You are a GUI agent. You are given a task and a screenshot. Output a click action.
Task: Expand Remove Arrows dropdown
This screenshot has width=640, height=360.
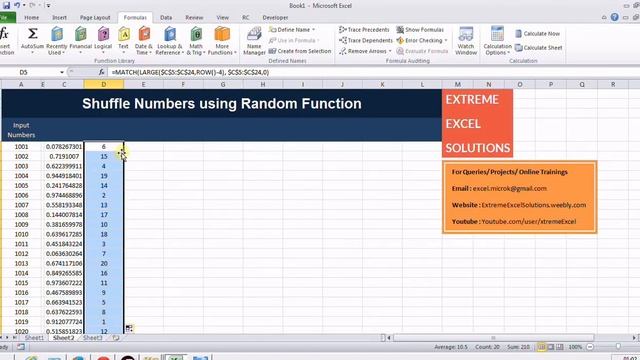pyautogui.click(x=390, y=51)
